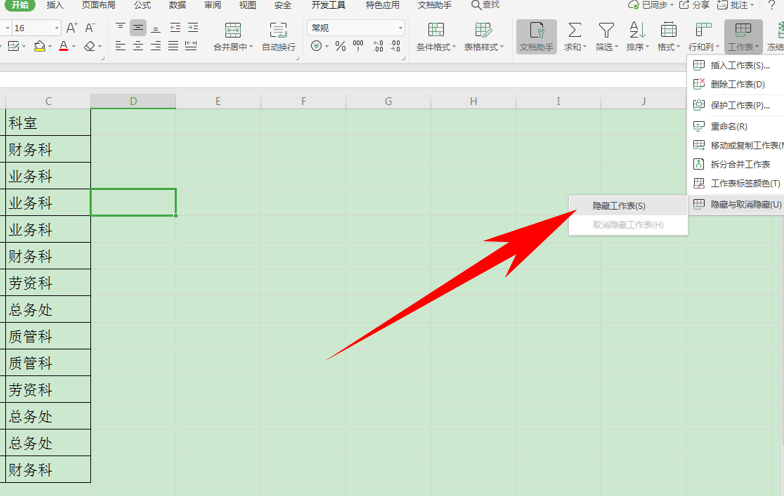Click the 查找 search button
This screenshot has width=784, height=496.
[486, 5]
